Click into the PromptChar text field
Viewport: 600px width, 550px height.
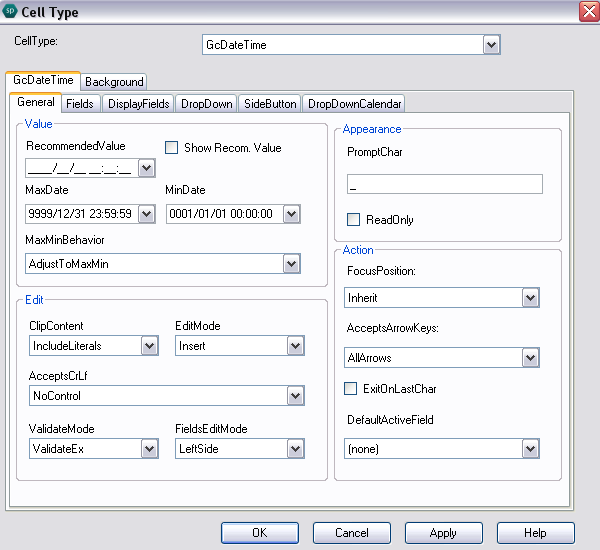[445, 184]
